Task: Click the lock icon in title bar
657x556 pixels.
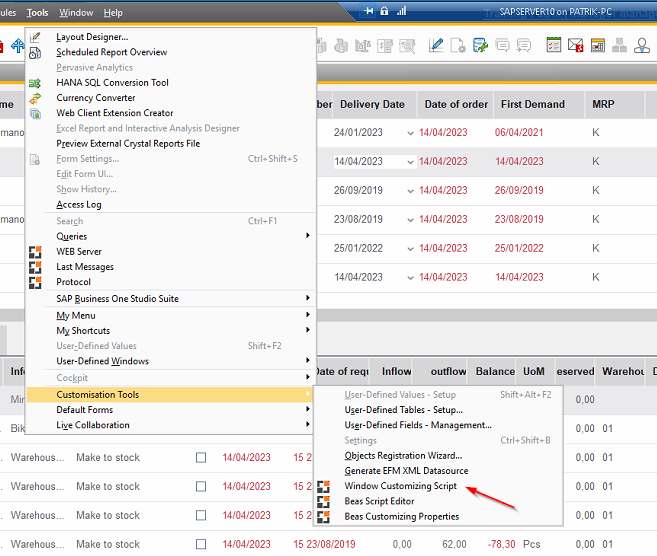Action: click(384, 11)
